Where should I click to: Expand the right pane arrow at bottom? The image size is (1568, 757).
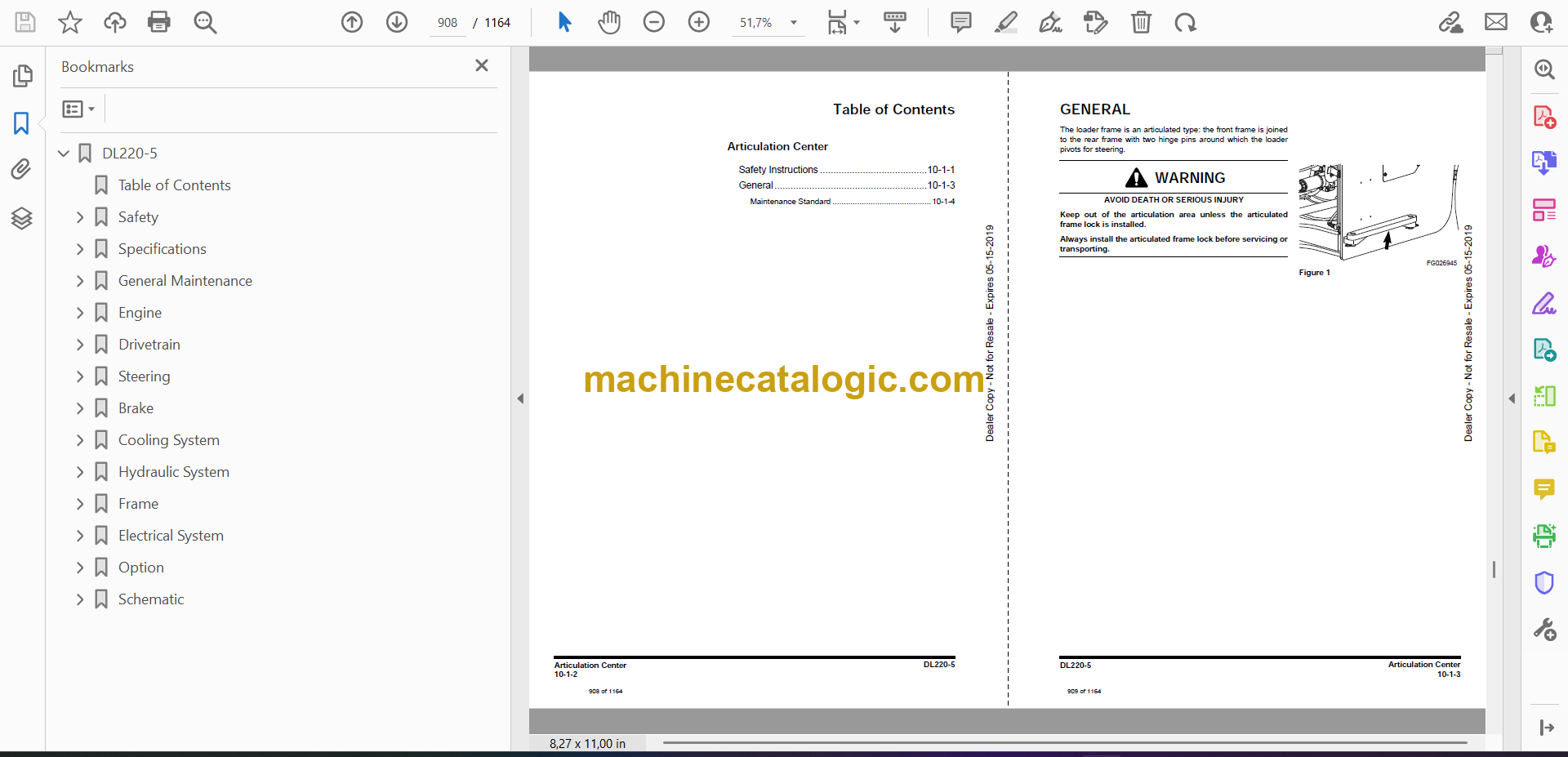(x=1546, y=728)
